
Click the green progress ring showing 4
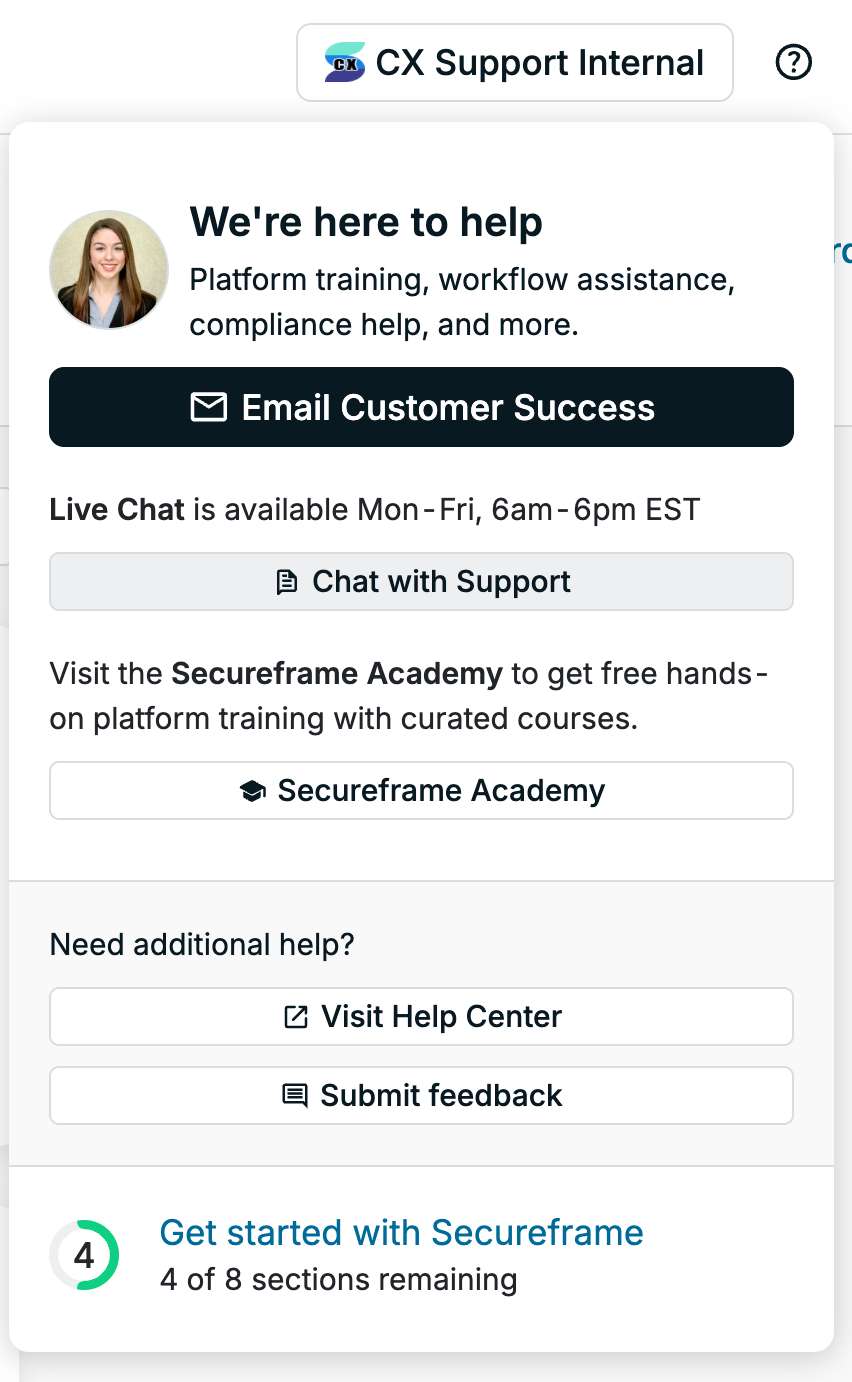(x=84, y=1255)
